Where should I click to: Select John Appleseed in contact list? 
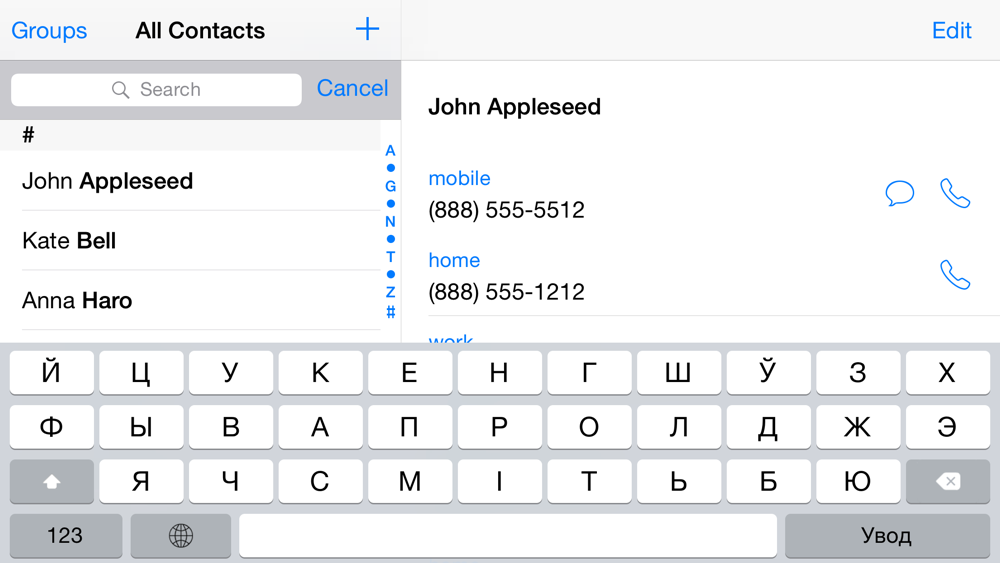pos(190,181)
